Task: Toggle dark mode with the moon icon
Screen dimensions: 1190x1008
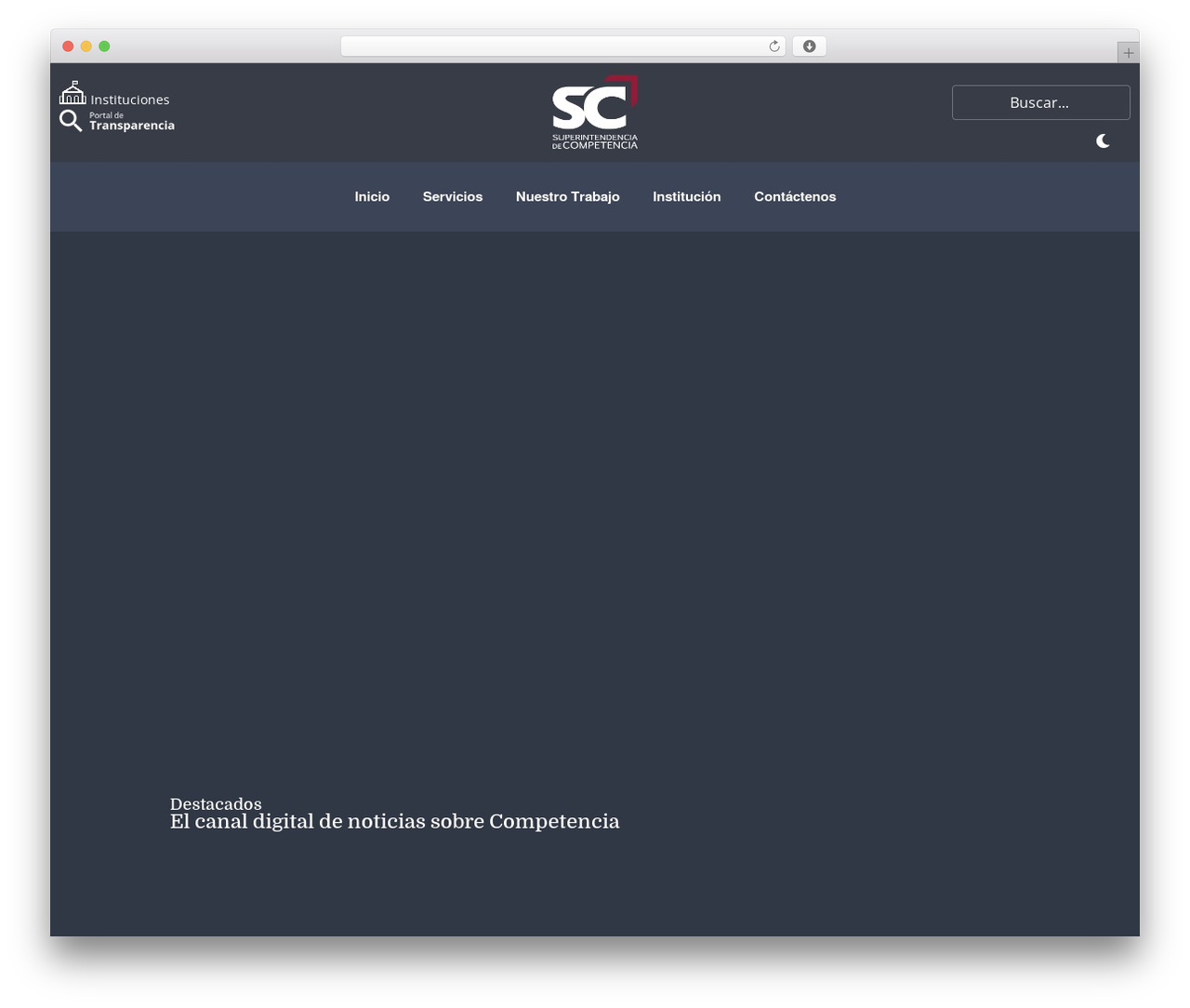Action: pyautogui.click(x=1103, y=141)
